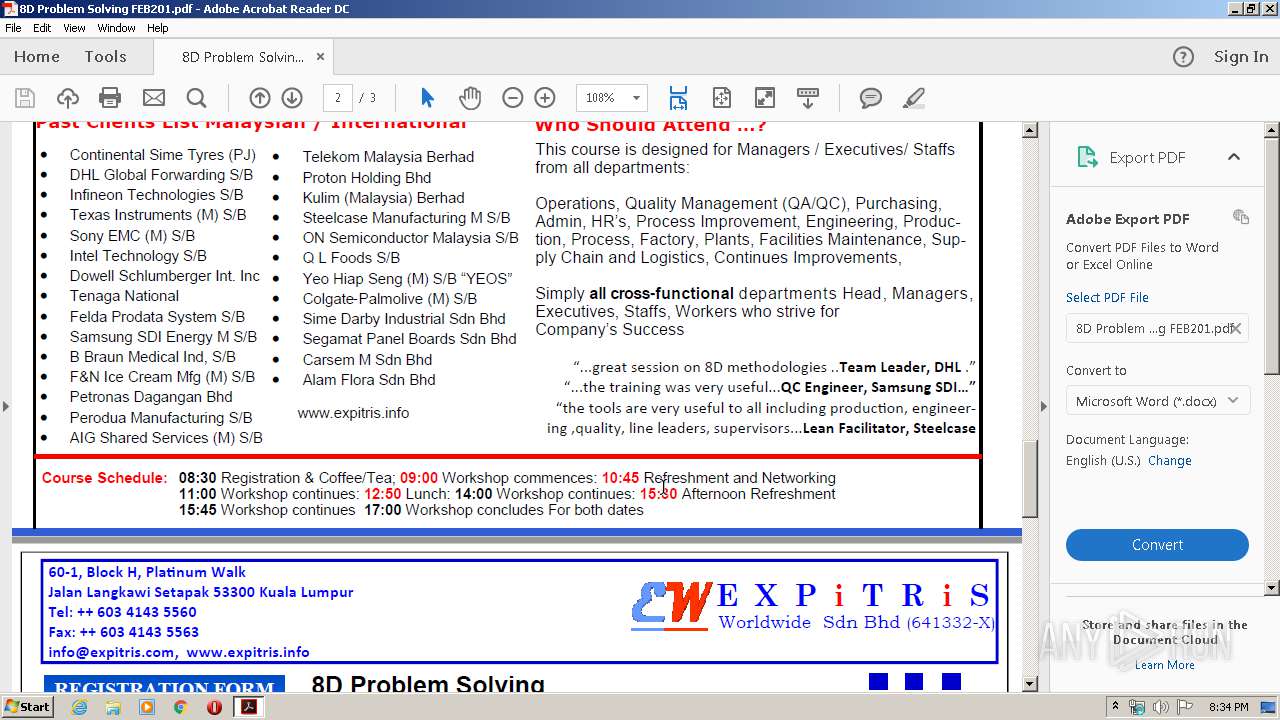This screenshot has width=1280, height=720.
Task: Switch to the Tools tab
Action: pos(105,57)
